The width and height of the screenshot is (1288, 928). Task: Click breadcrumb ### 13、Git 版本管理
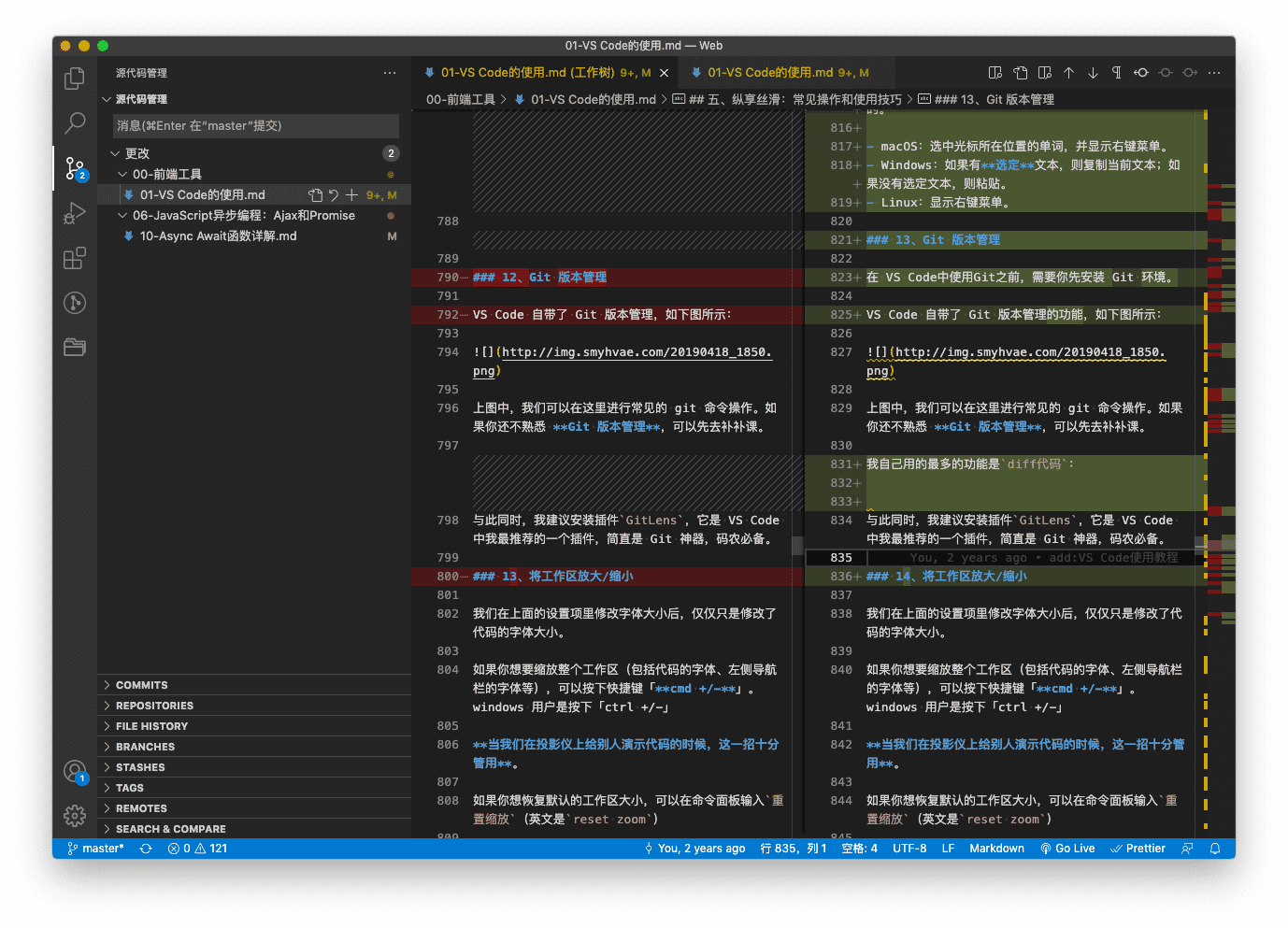[x=986, y=99]
